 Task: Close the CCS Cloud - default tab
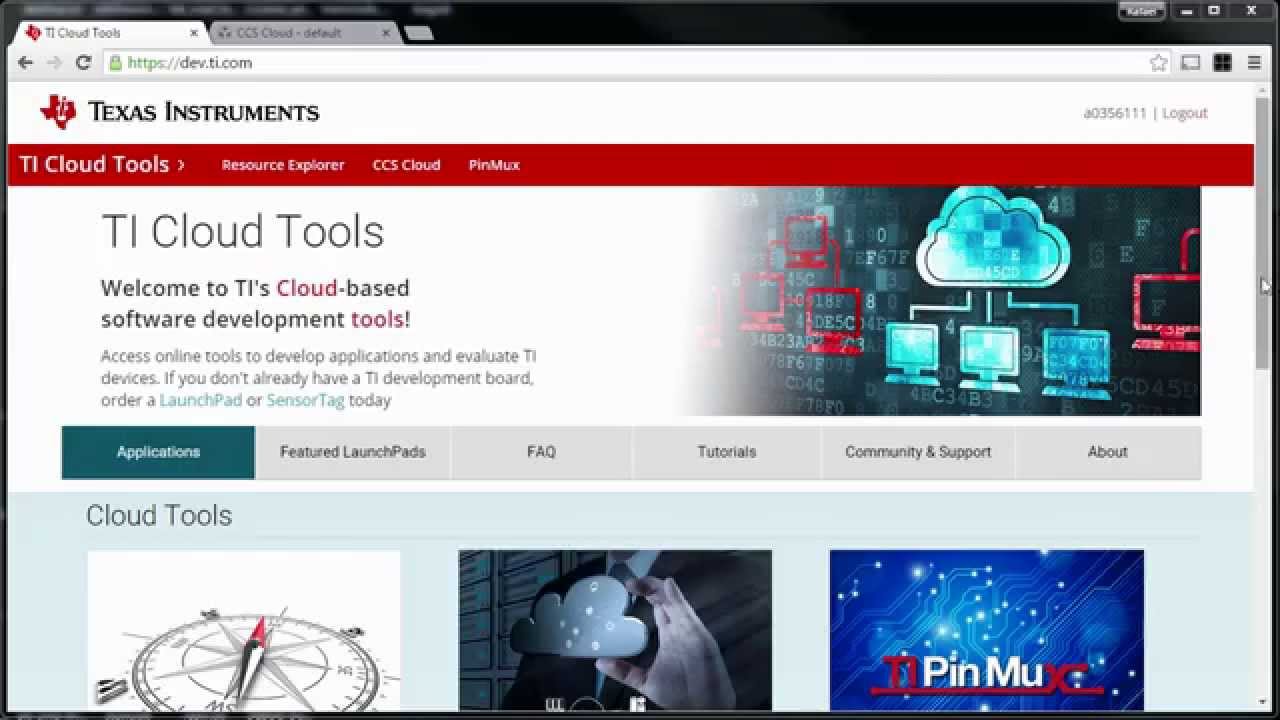pyautogui.click(x=386, y=33)
